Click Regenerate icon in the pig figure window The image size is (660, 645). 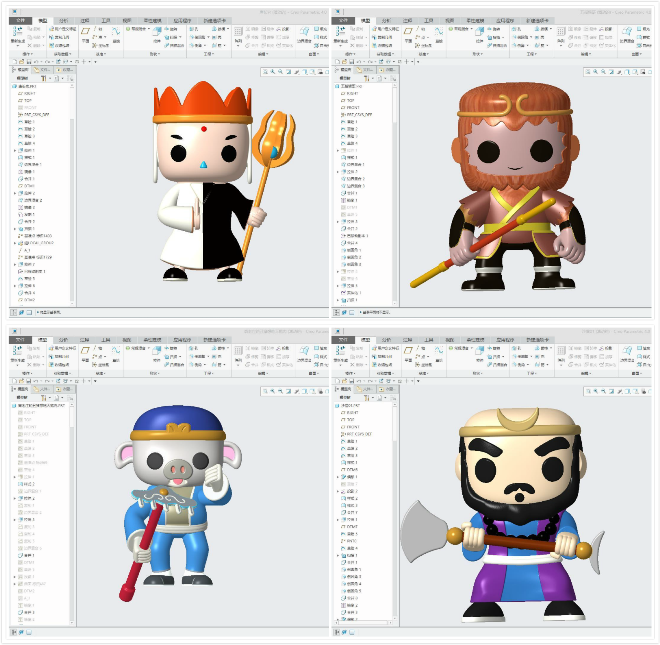click(17, 350)
